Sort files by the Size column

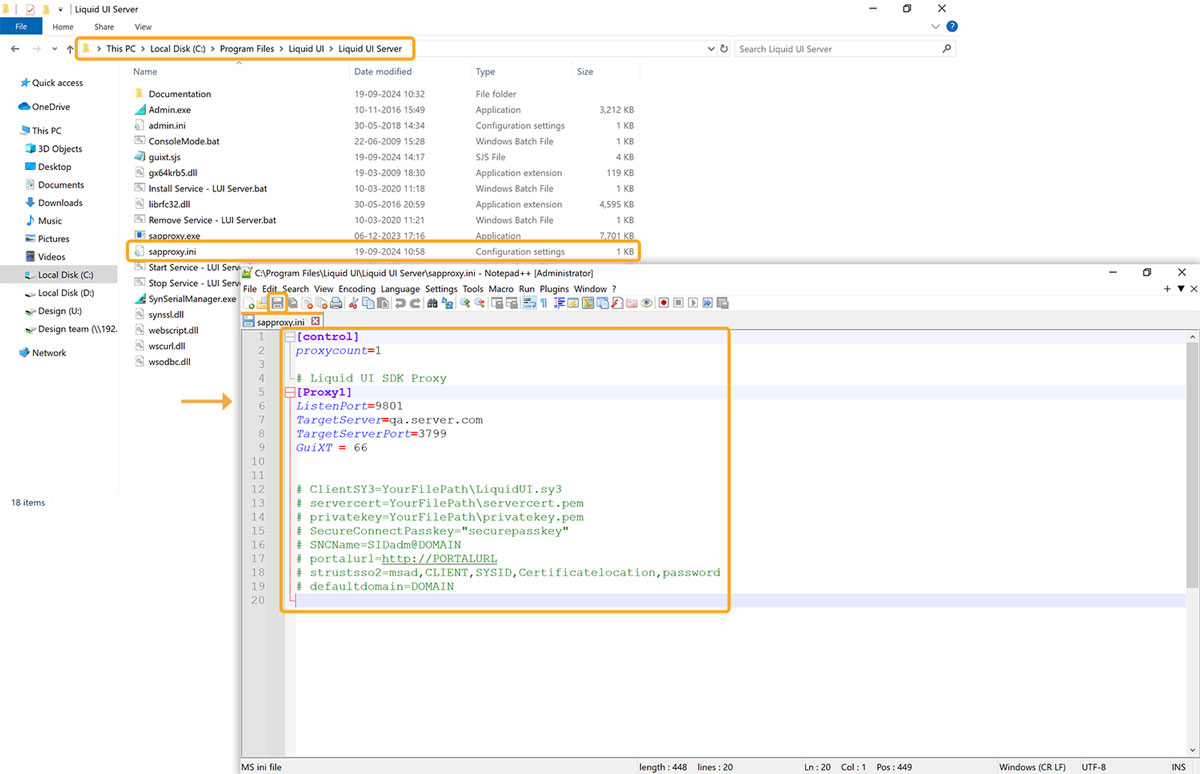[x=585, y=72]
